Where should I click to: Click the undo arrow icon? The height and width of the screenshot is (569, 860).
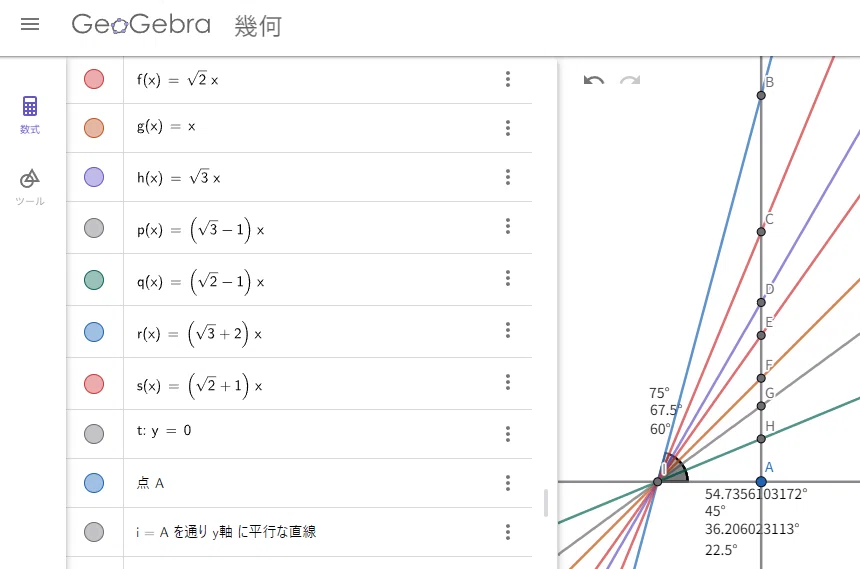[x=593, y=81]
